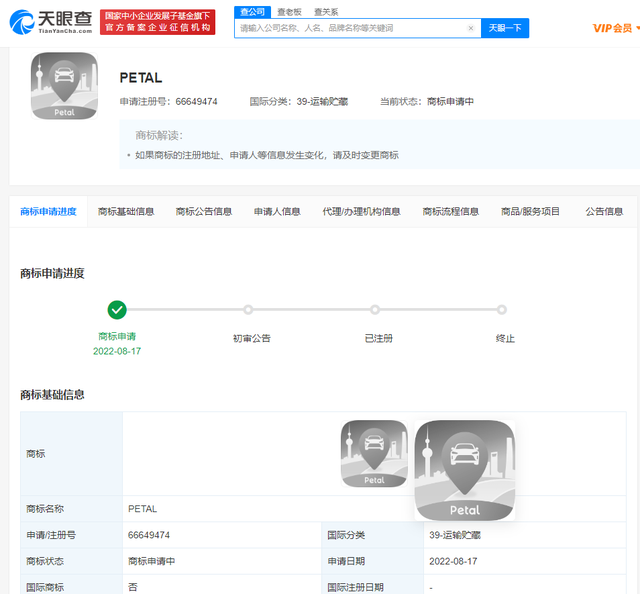Screen dimensions: 640x594
Task: Click the 2022-08-17 date under 商标申请 step
Action: [x=117, y=351]
